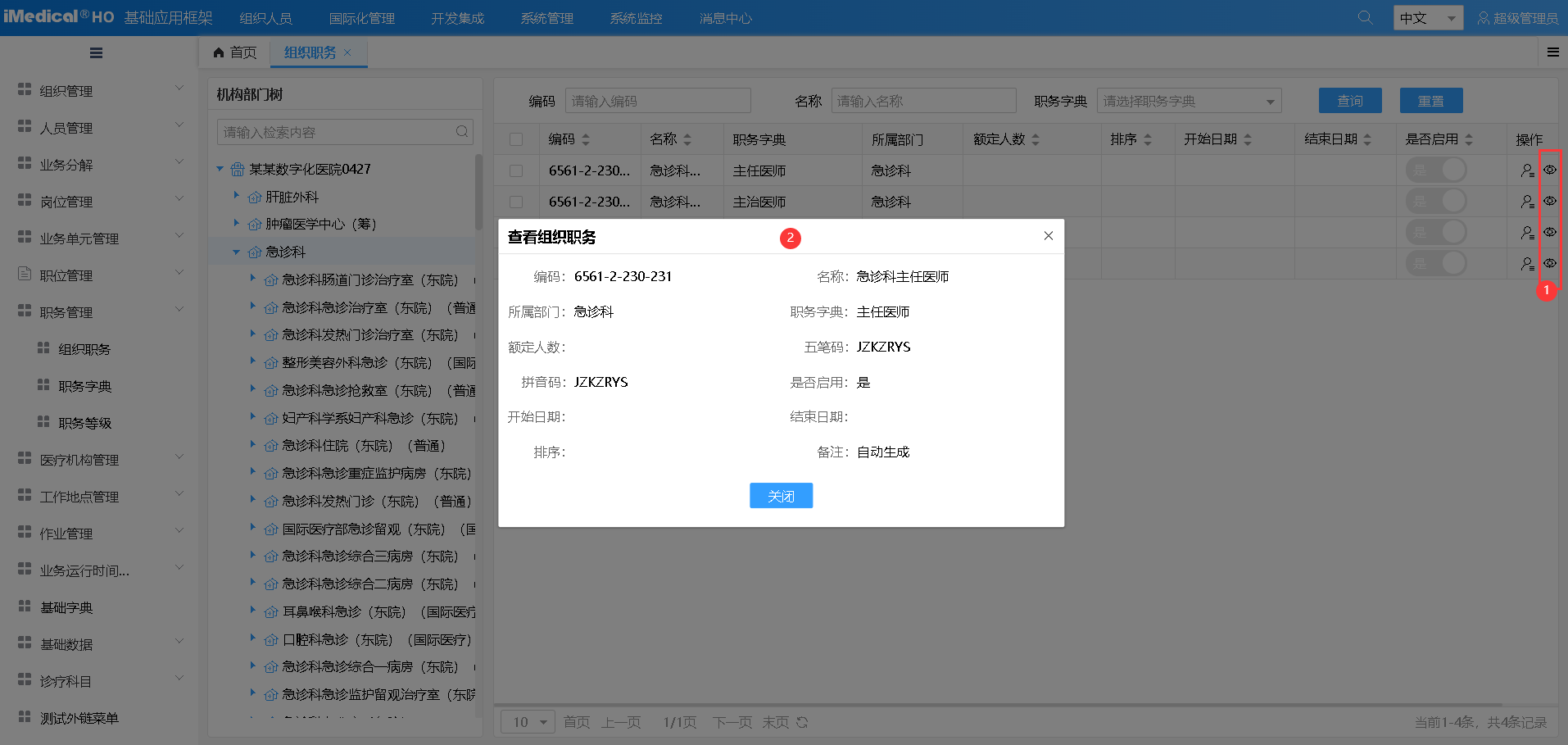Open the 中文 language dropdown
The height and width of the screenshot is (745, 1568).
click(x=1428, y=18)
